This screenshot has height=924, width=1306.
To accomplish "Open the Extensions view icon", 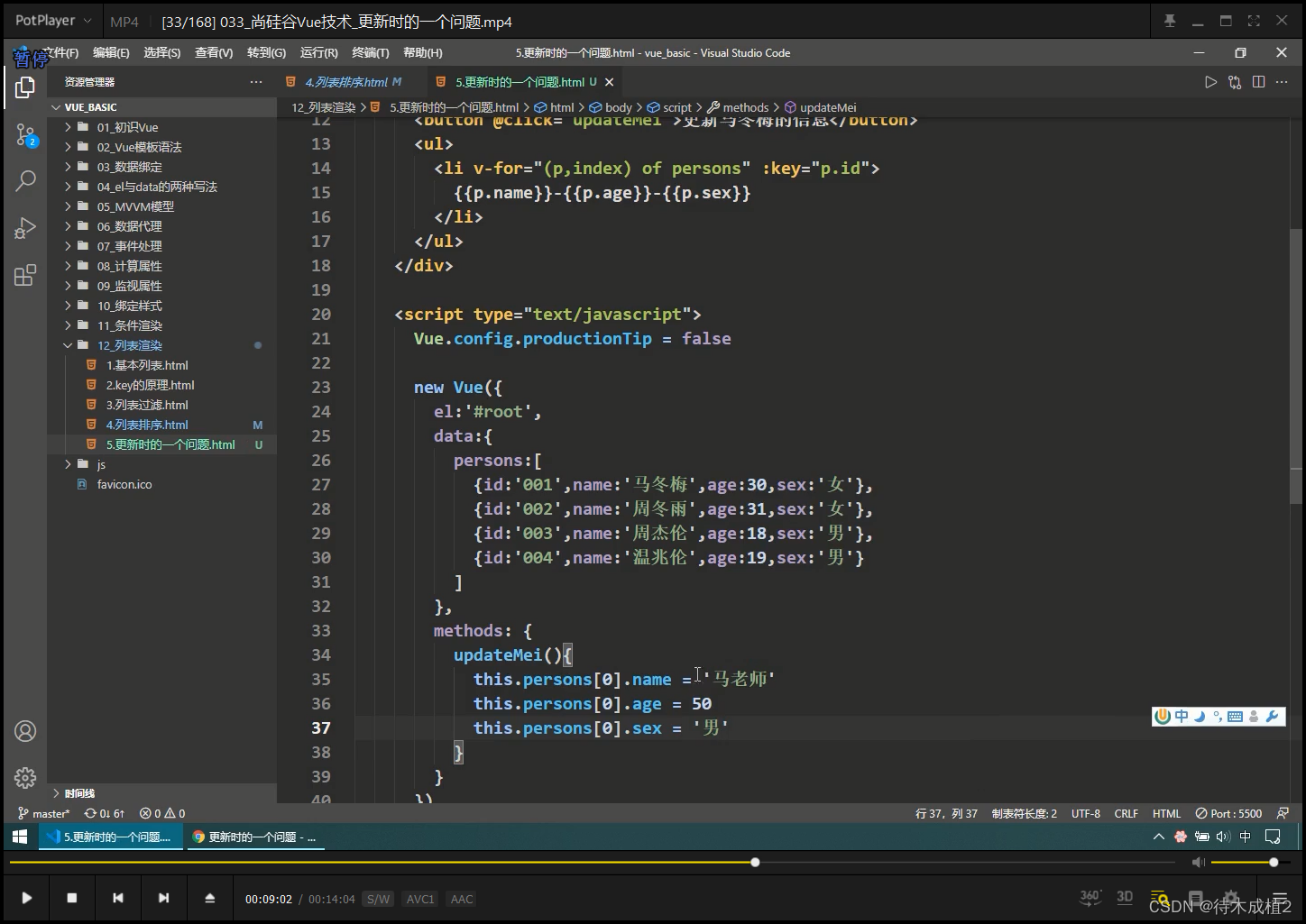I will (x=25, y=275).
